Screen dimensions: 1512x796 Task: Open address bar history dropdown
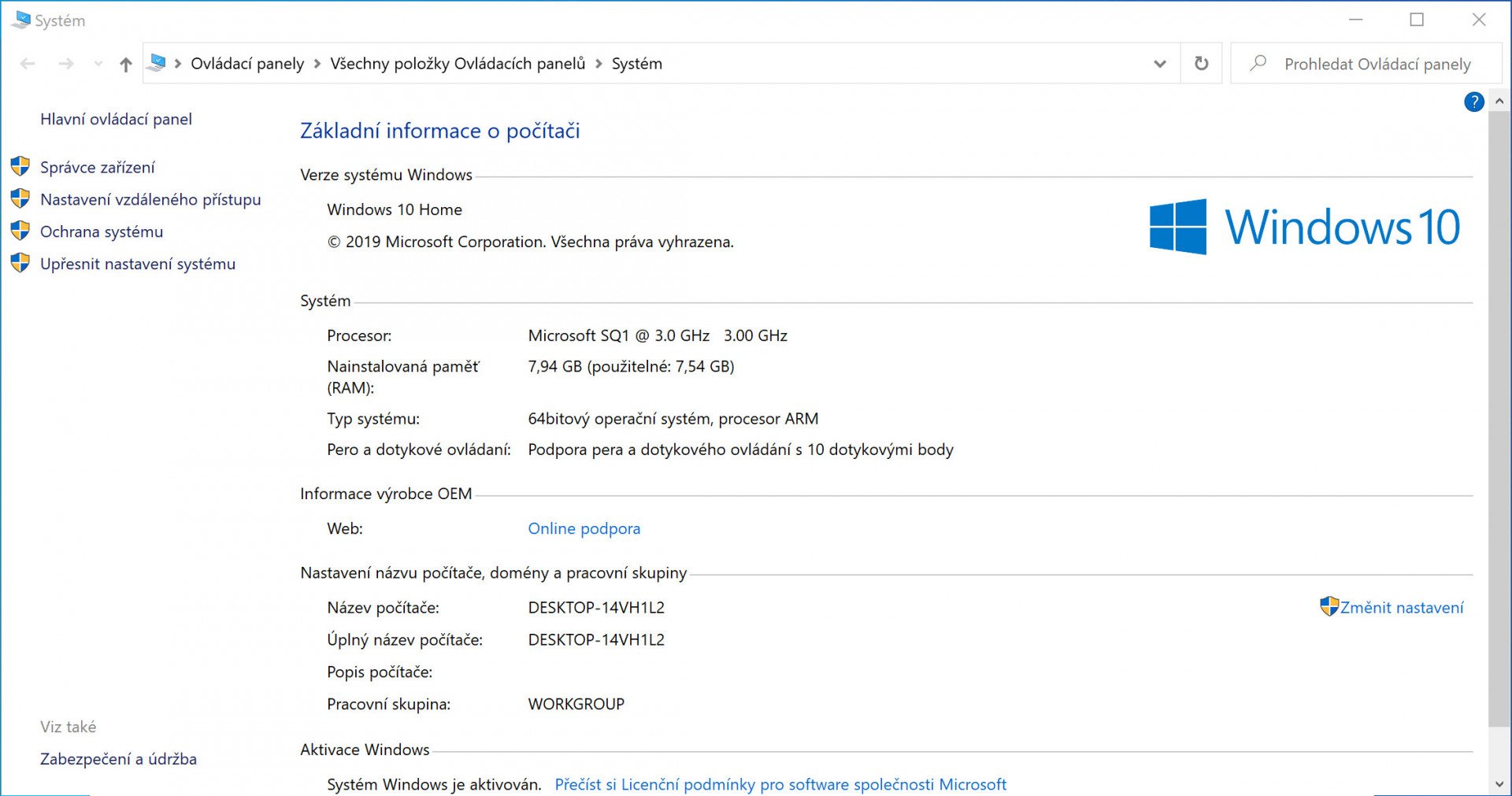pyautogui.click(x=1159, y=64)
